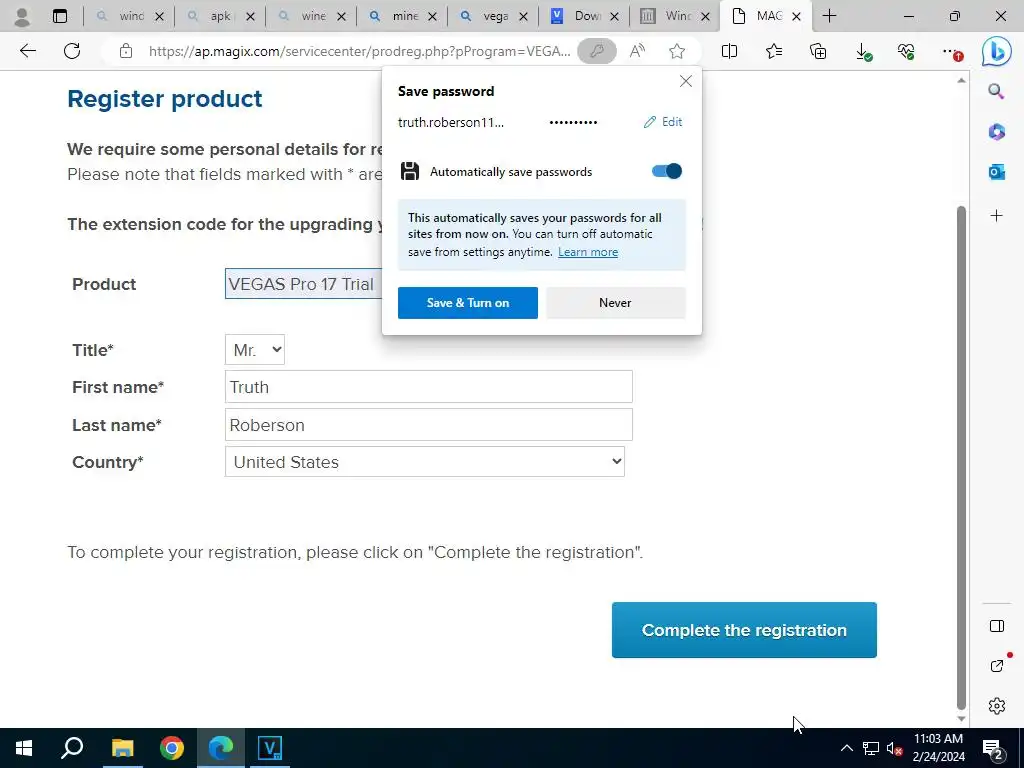The height and width of the screenshot is (768, 1024).
Task: Open VEGAS Pro from taskbar
Action: click(270, 748)
